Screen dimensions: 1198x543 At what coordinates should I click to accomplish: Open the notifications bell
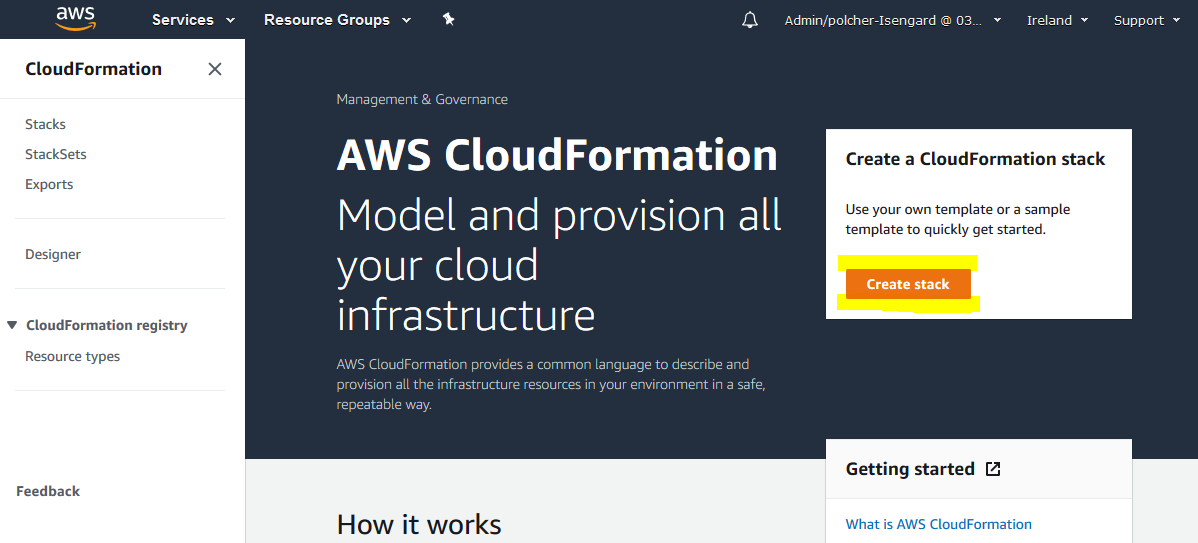750,20
